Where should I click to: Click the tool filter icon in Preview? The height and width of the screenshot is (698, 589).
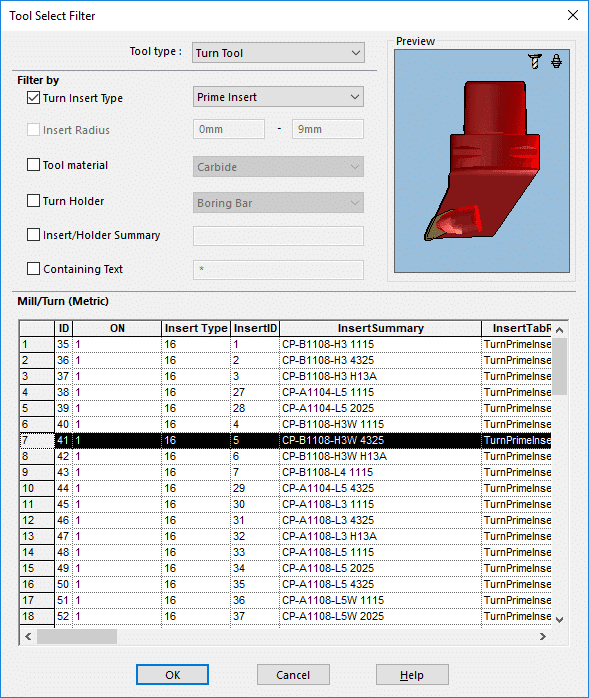535,61
